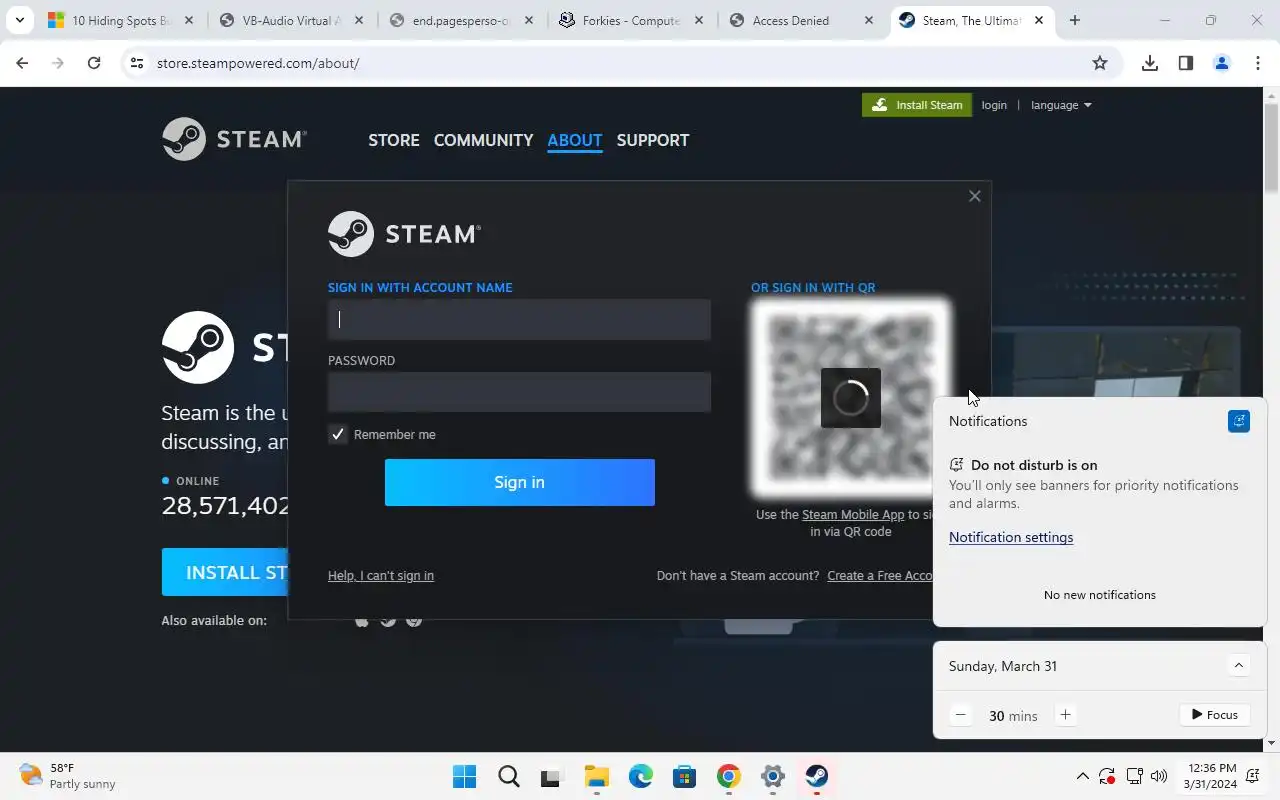Click the password input field
The height and width of the screenshot is (800, 1280).
(519, 392)
